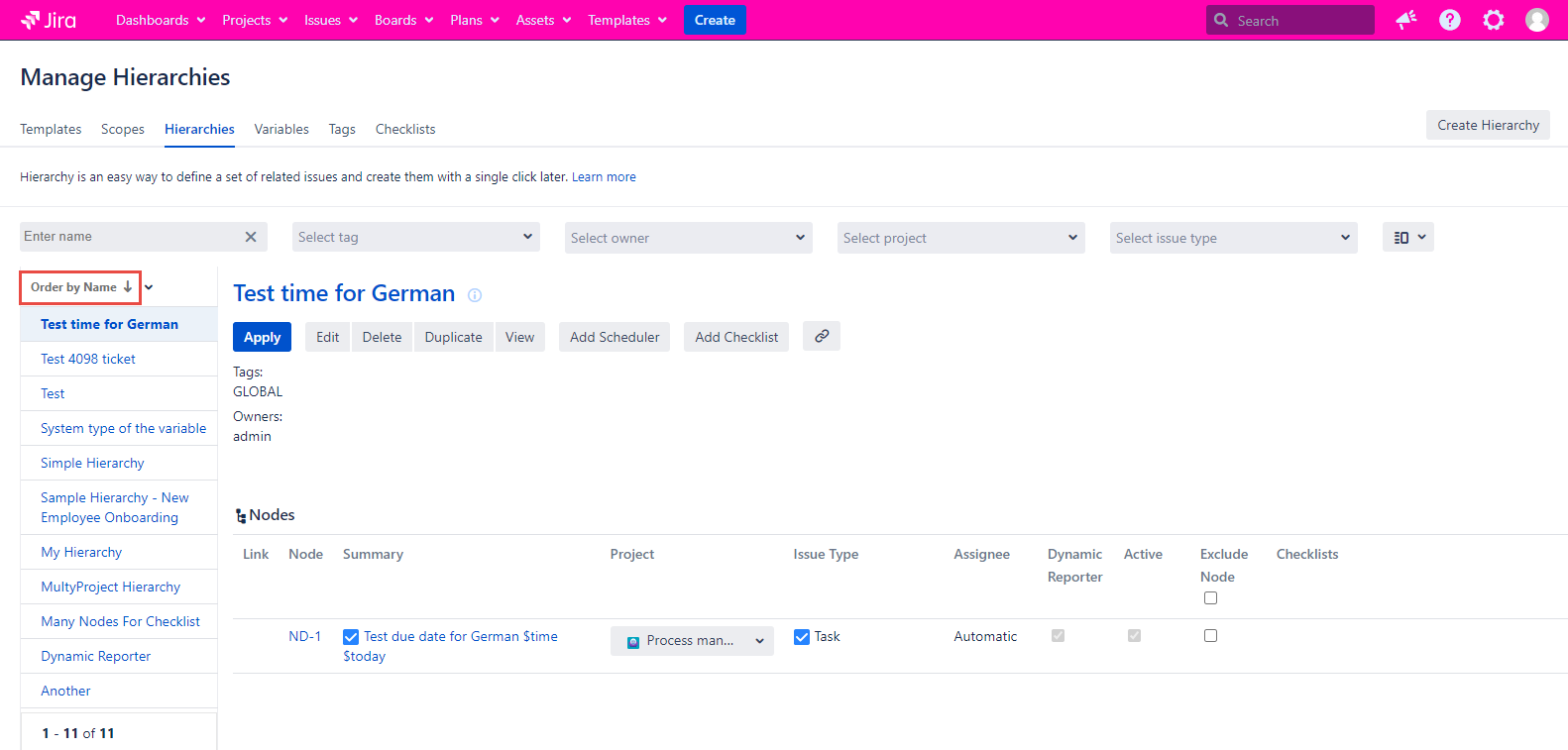Open the Dashboards menu
Image resolution: width=1568 pixels, height=750 pixels.
(161, 20)
